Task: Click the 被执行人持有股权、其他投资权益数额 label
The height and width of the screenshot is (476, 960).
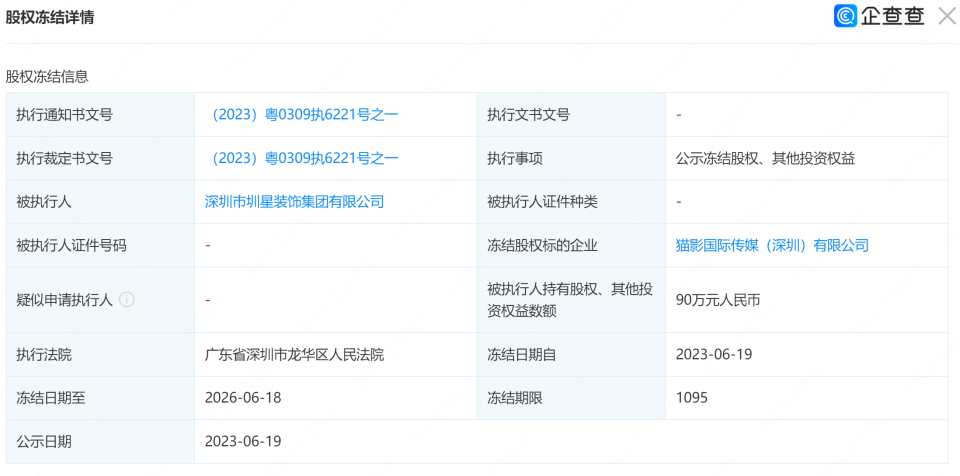Action: point(569,300)
